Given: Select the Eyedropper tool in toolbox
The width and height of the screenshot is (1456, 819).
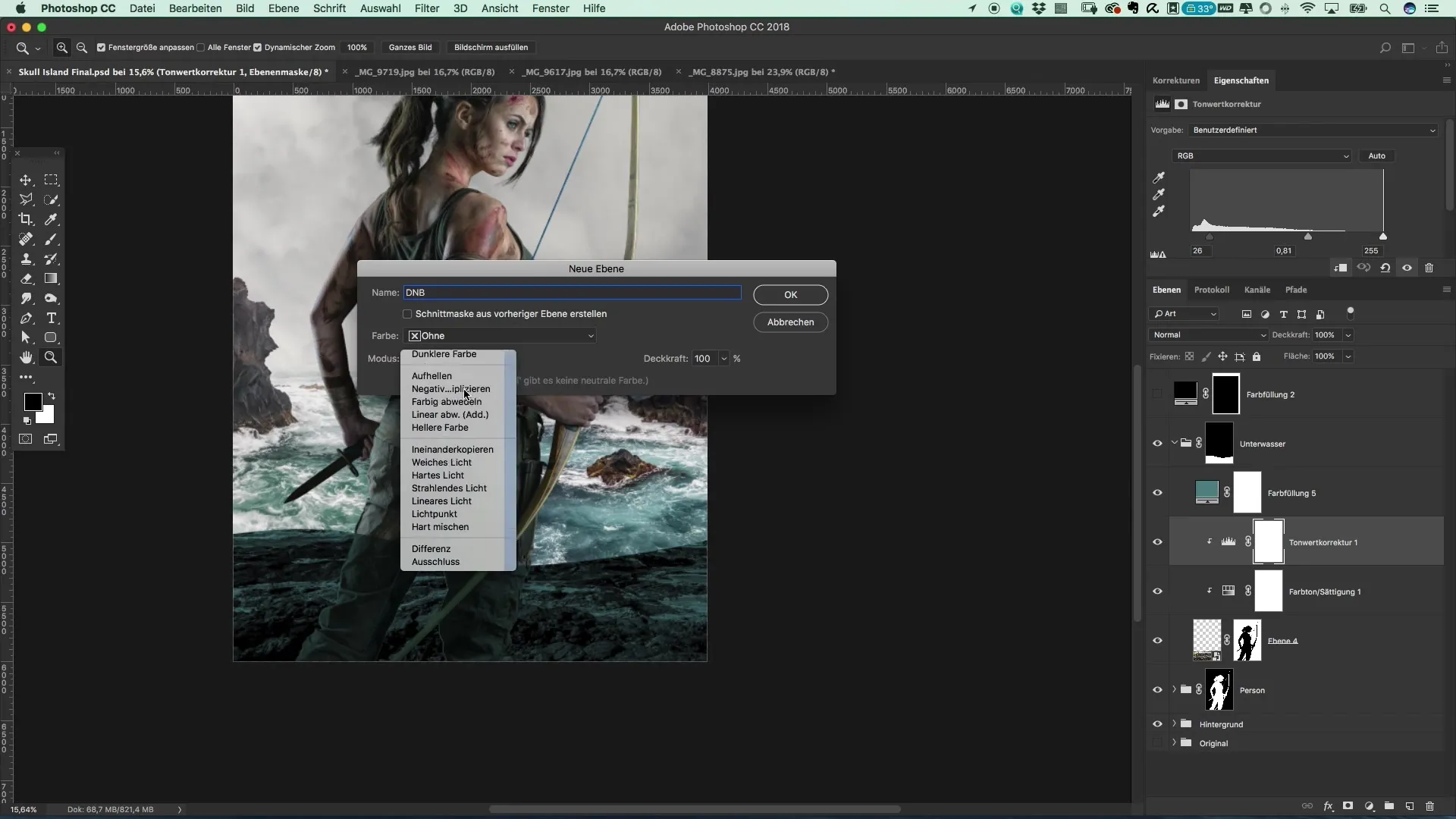Looking at the screenshot, I should click(51, 219).
